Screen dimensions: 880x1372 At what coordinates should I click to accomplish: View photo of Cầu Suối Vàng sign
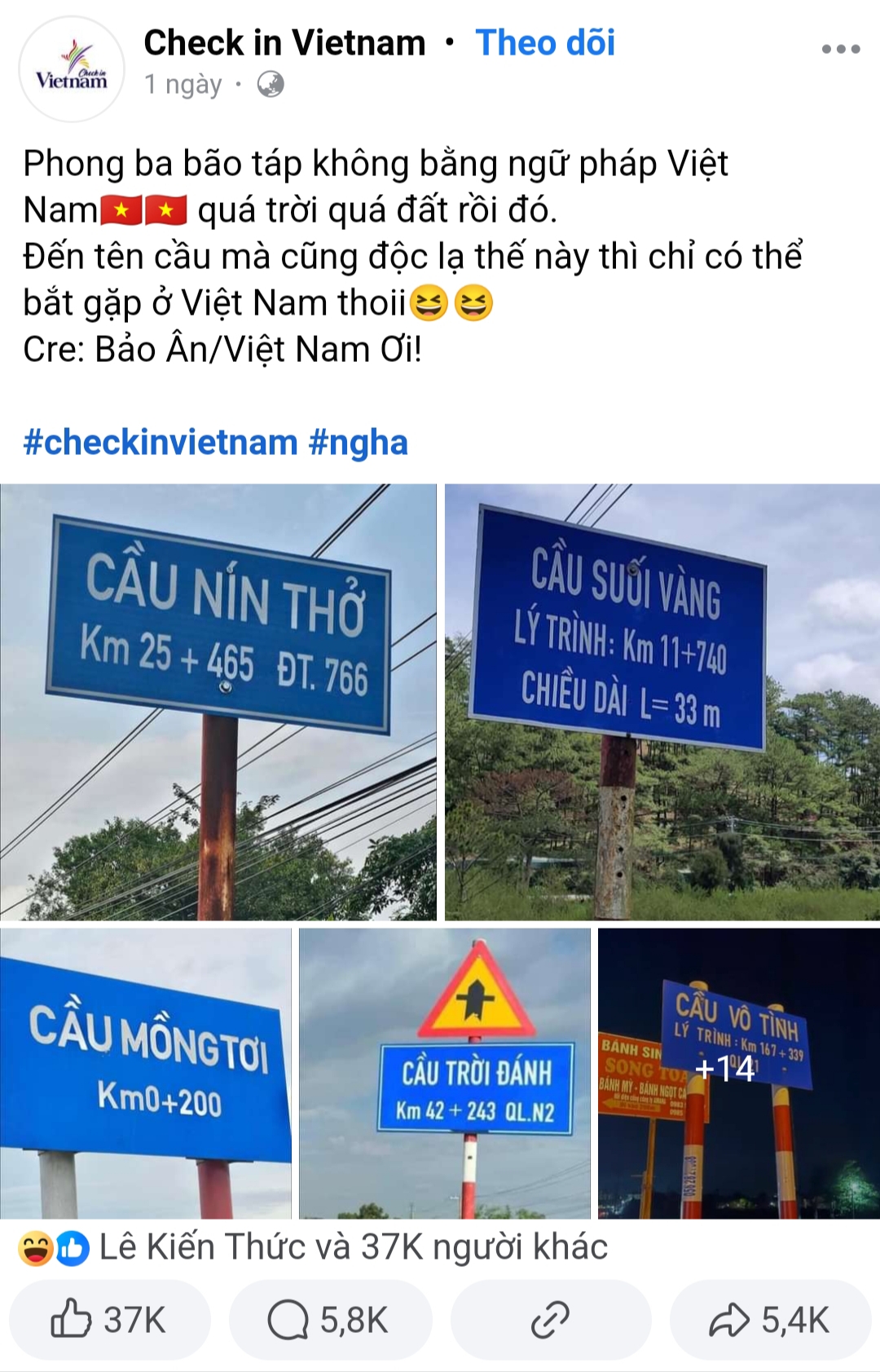[x=662, y=702]
